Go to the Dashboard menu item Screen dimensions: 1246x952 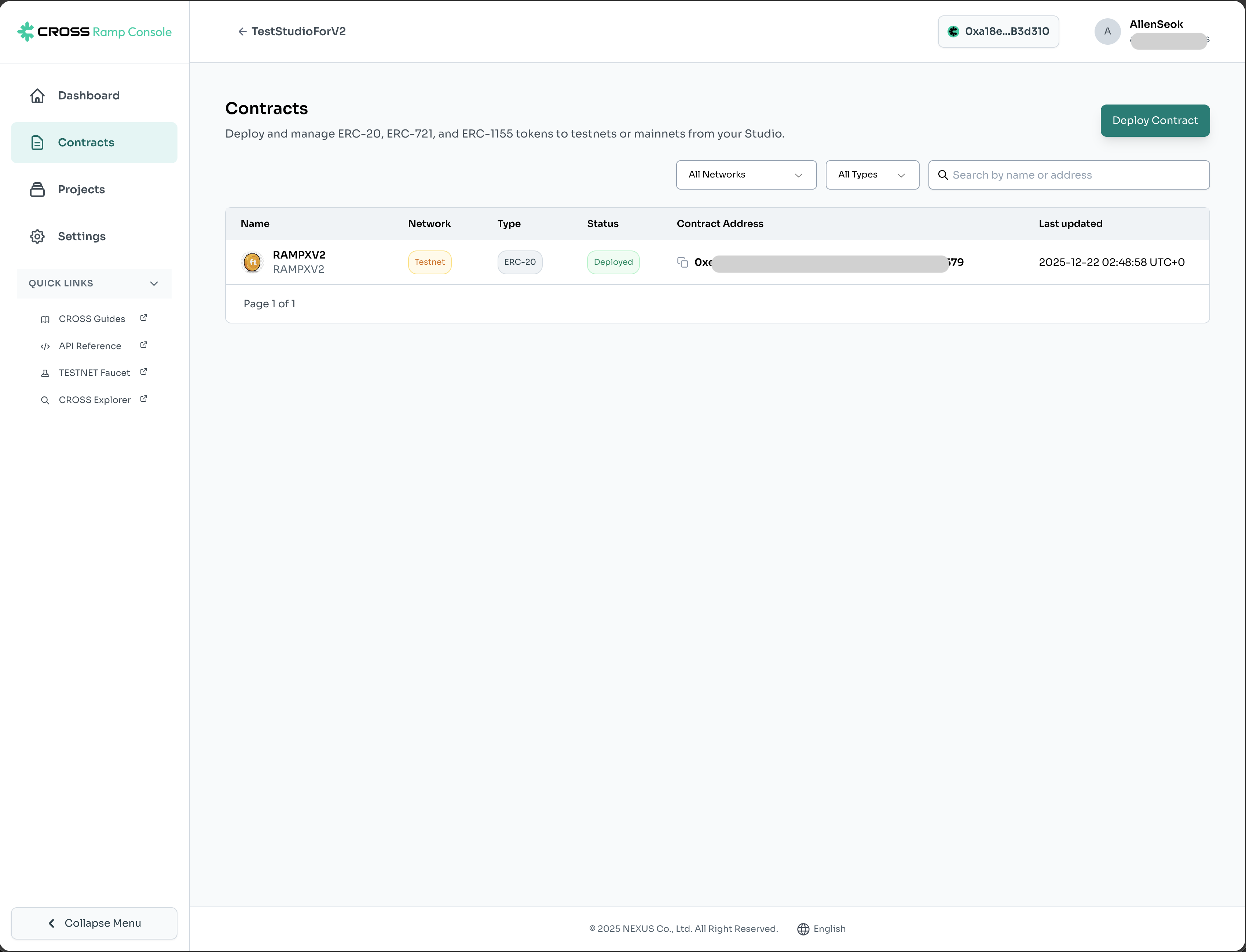click(x=89, y=96)
